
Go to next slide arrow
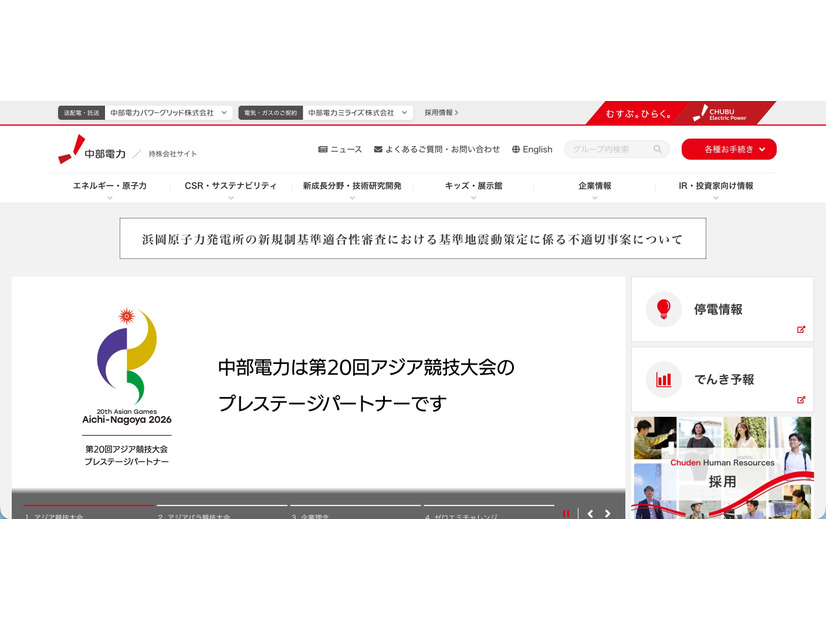click(607, 513)
